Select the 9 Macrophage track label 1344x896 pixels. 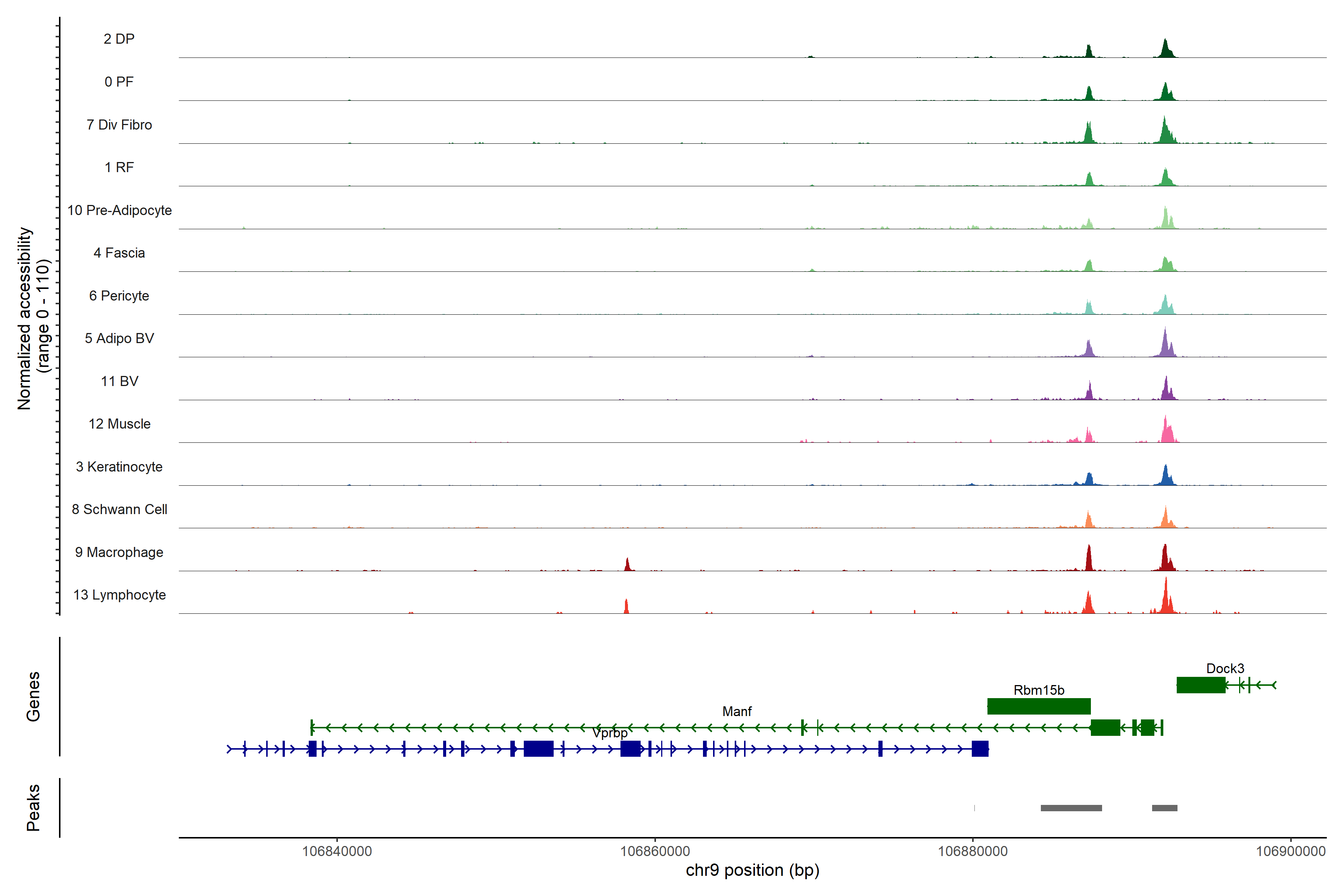click(x=119, y=552)
